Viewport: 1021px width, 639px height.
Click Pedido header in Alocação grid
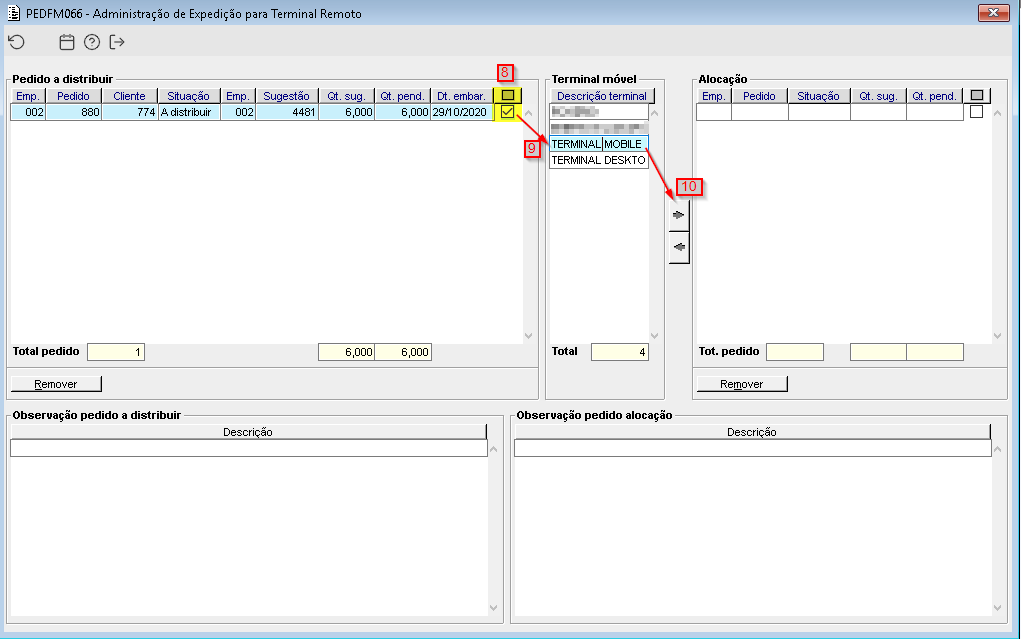pos(759,96)
